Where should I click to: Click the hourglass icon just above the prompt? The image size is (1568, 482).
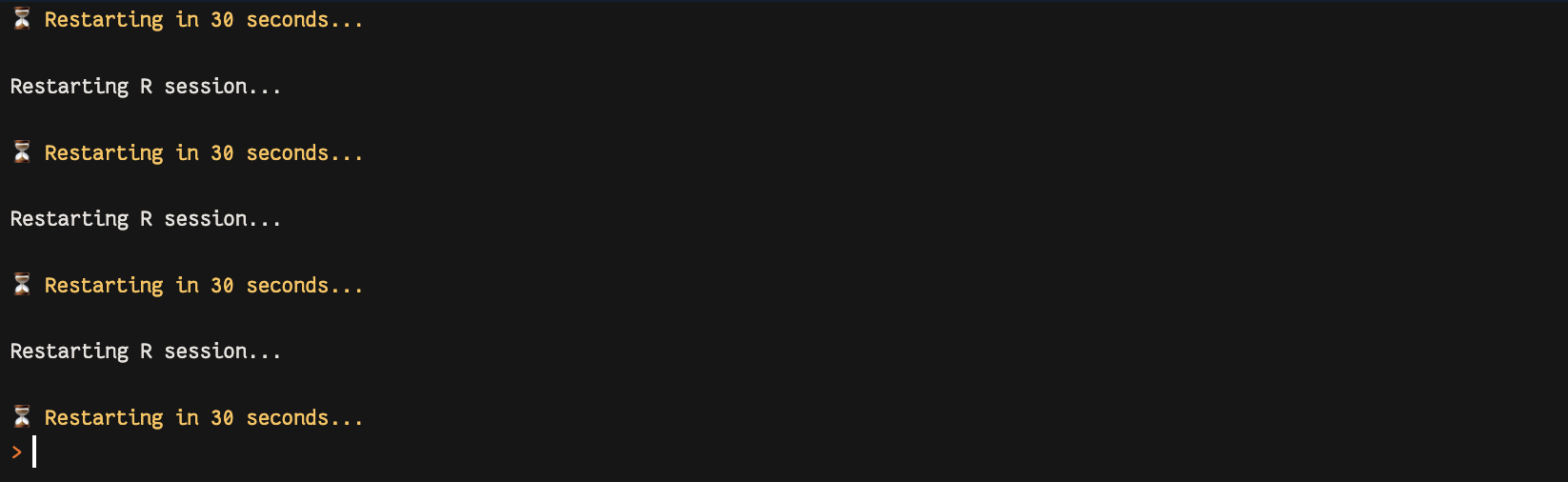point(22,417)
